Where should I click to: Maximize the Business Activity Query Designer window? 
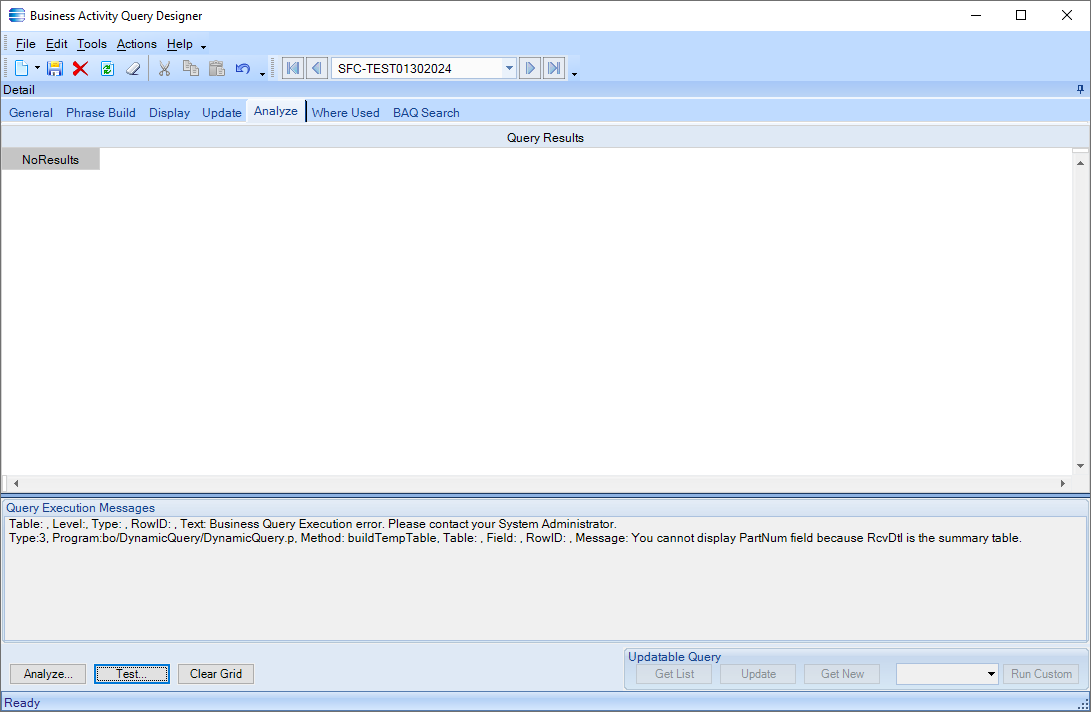coord(1021,15)
